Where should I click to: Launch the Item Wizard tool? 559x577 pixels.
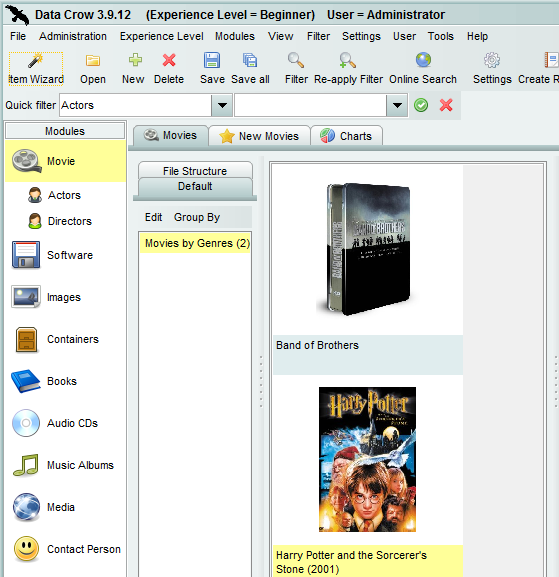pyautogui.click(x=36, y=69)
